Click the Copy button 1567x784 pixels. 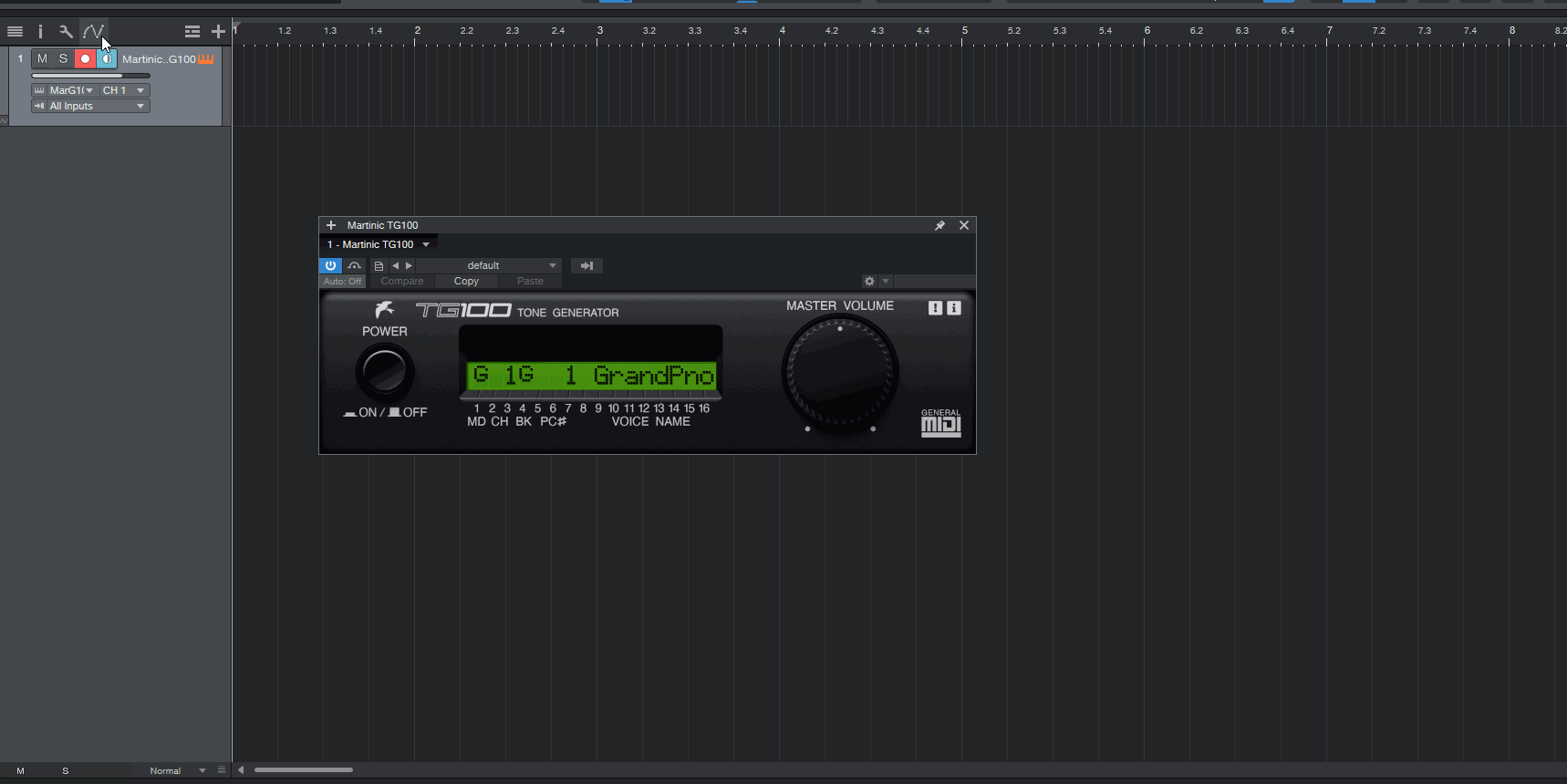466,282
